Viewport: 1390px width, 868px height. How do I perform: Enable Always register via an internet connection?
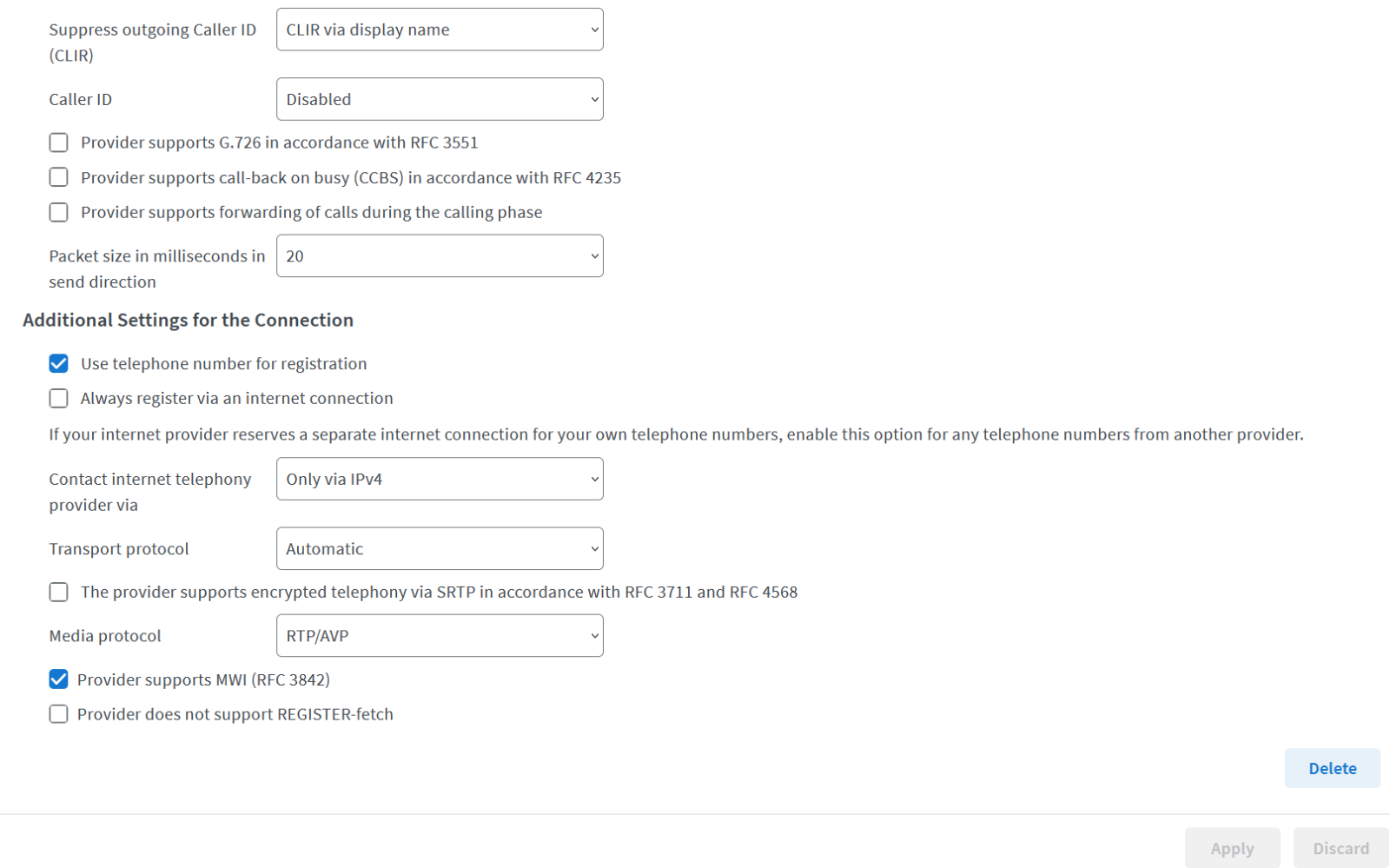(x=58, y=398)
